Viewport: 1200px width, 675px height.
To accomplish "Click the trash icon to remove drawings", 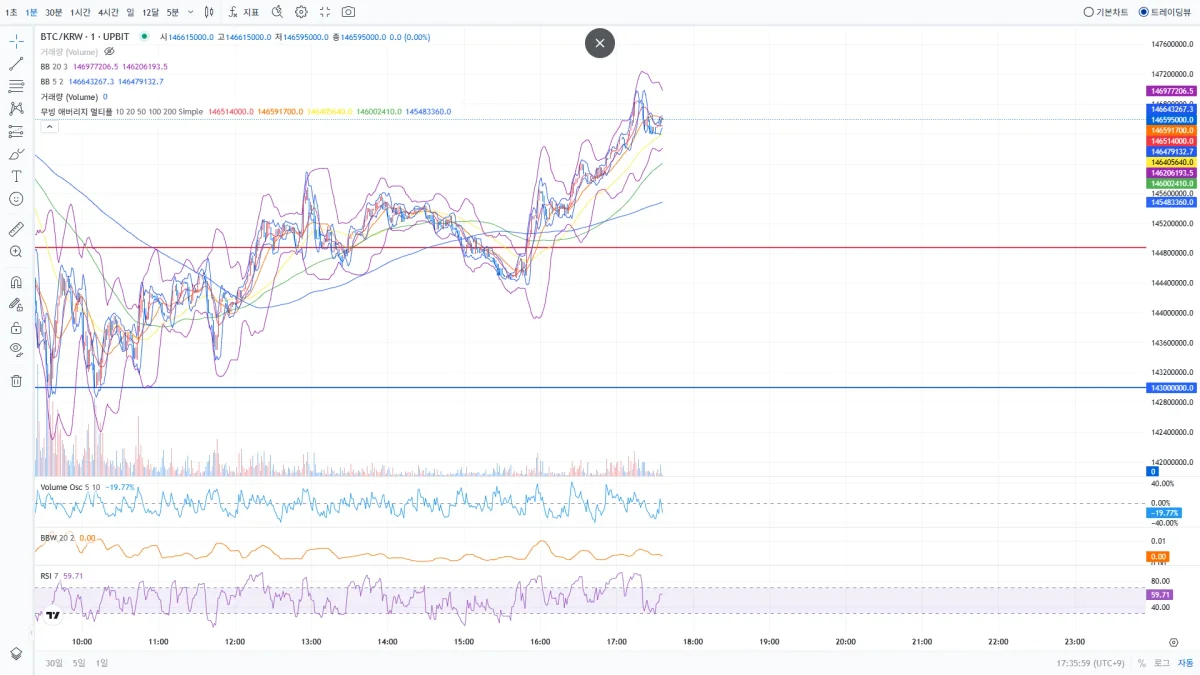I will (16, 380).
